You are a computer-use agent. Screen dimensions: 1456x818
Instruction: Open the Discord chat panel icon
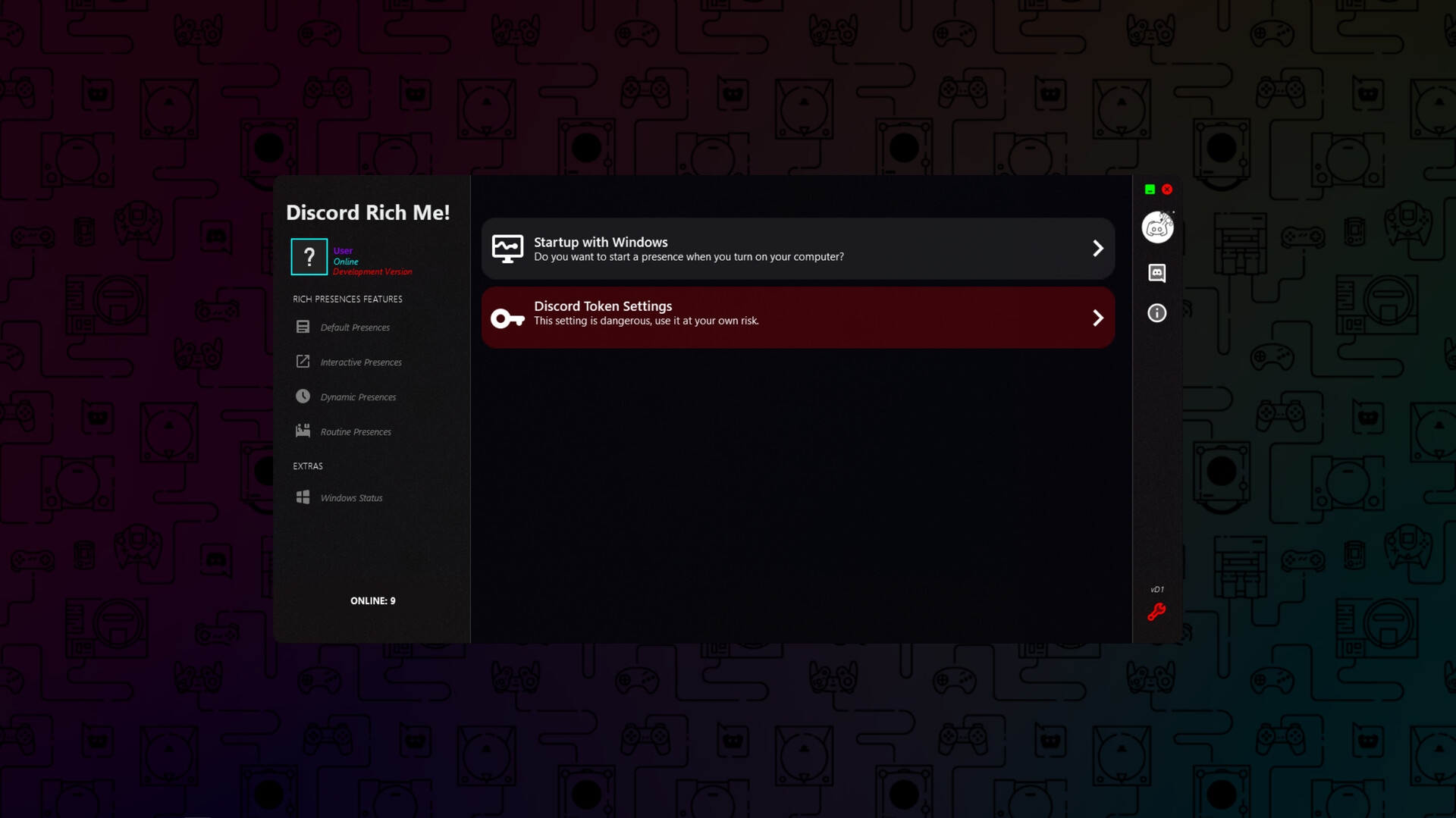[x=1157, y=274]
